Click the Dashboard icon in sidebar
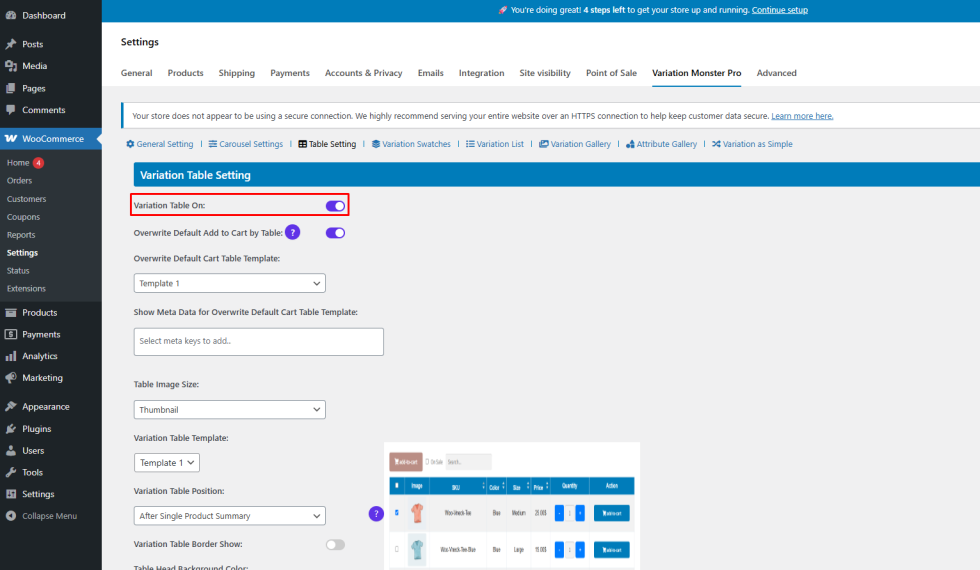 pyautogui.click(x=11, y=15)
